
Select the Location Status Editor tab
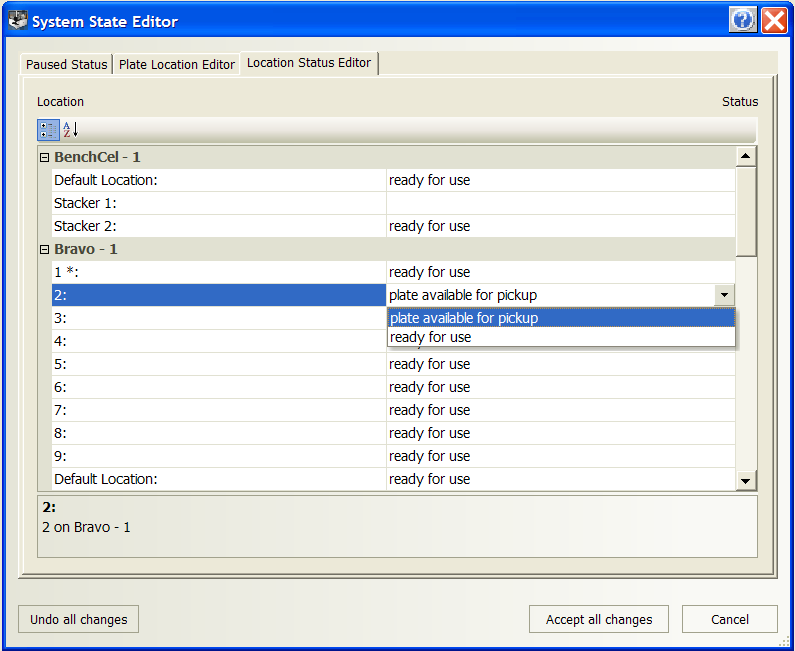[x=309, y=63]
